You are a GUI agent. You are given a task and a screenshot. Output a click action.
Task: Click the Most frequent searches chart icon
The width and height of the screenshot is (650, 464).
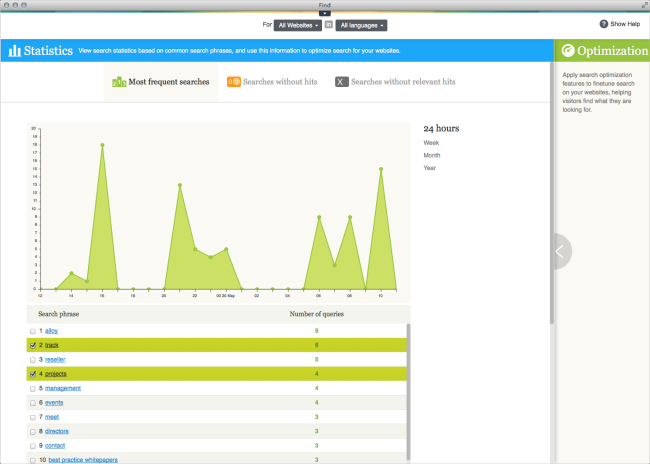(119, 81)
